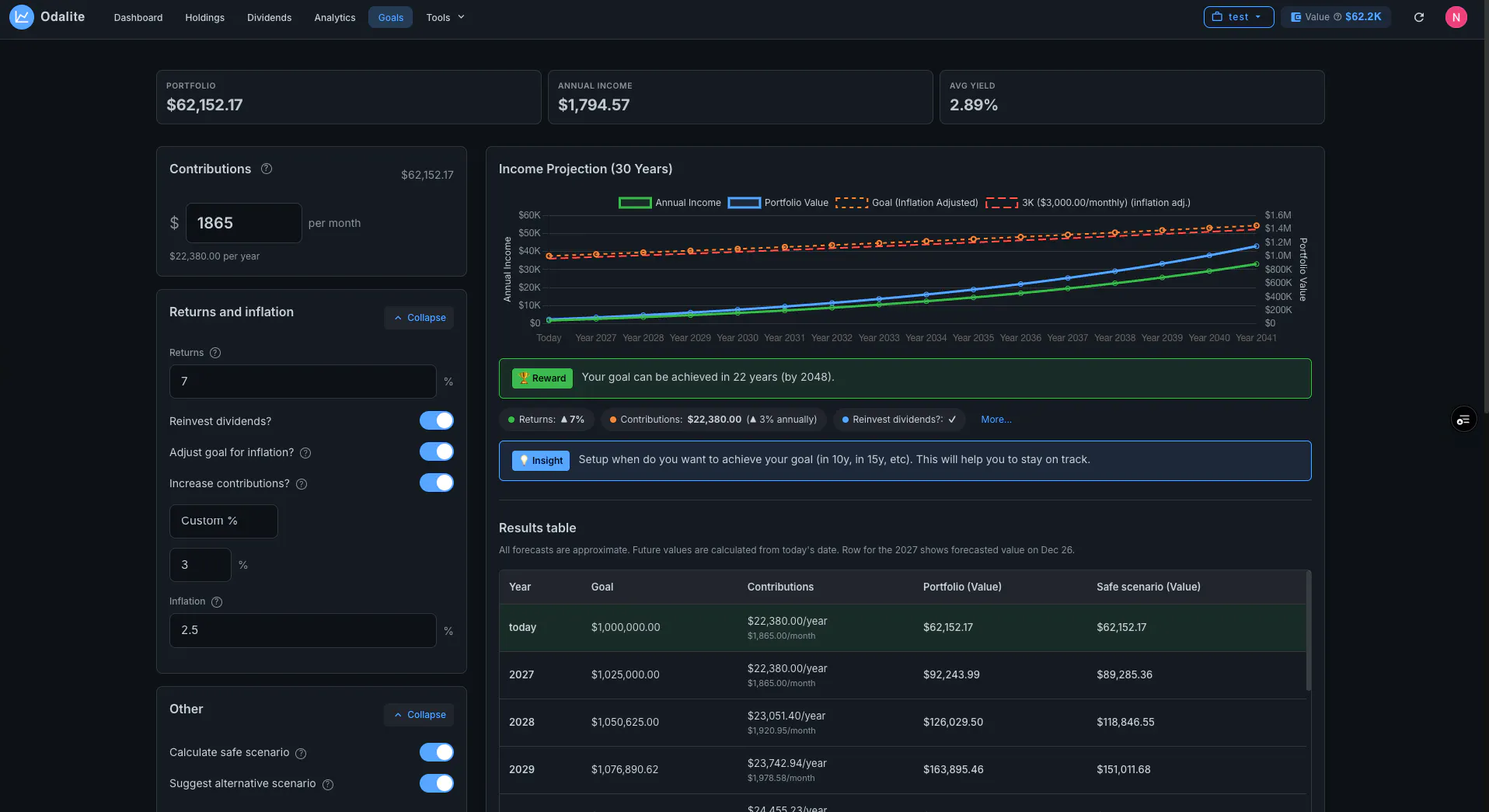
Task: Focus the monthly contribution input 1865
Action: [x=244, y=223]
